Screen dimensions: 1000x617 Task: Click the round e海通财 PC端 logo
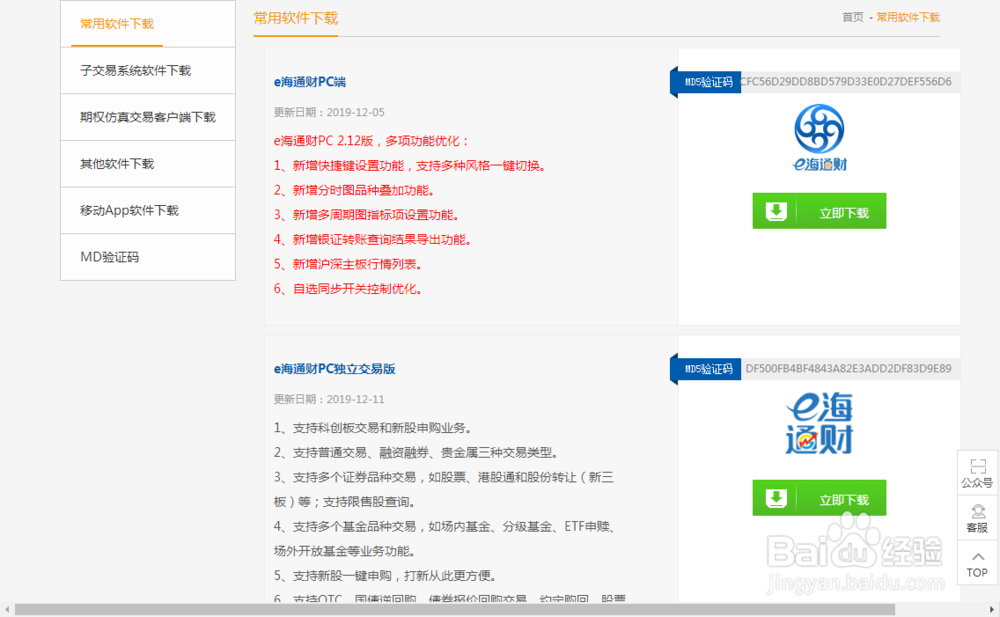click(x=819, y=137)
